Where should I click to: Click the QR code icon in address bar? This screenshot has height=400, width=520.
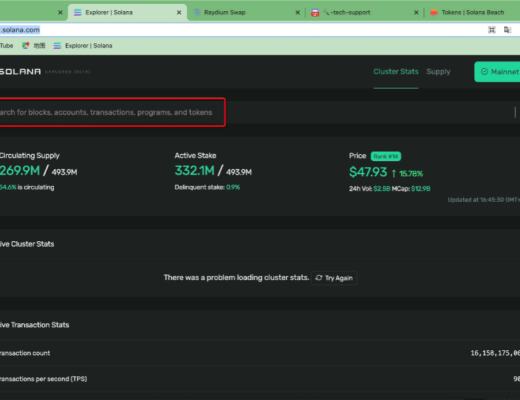click(x=492, y=30)
